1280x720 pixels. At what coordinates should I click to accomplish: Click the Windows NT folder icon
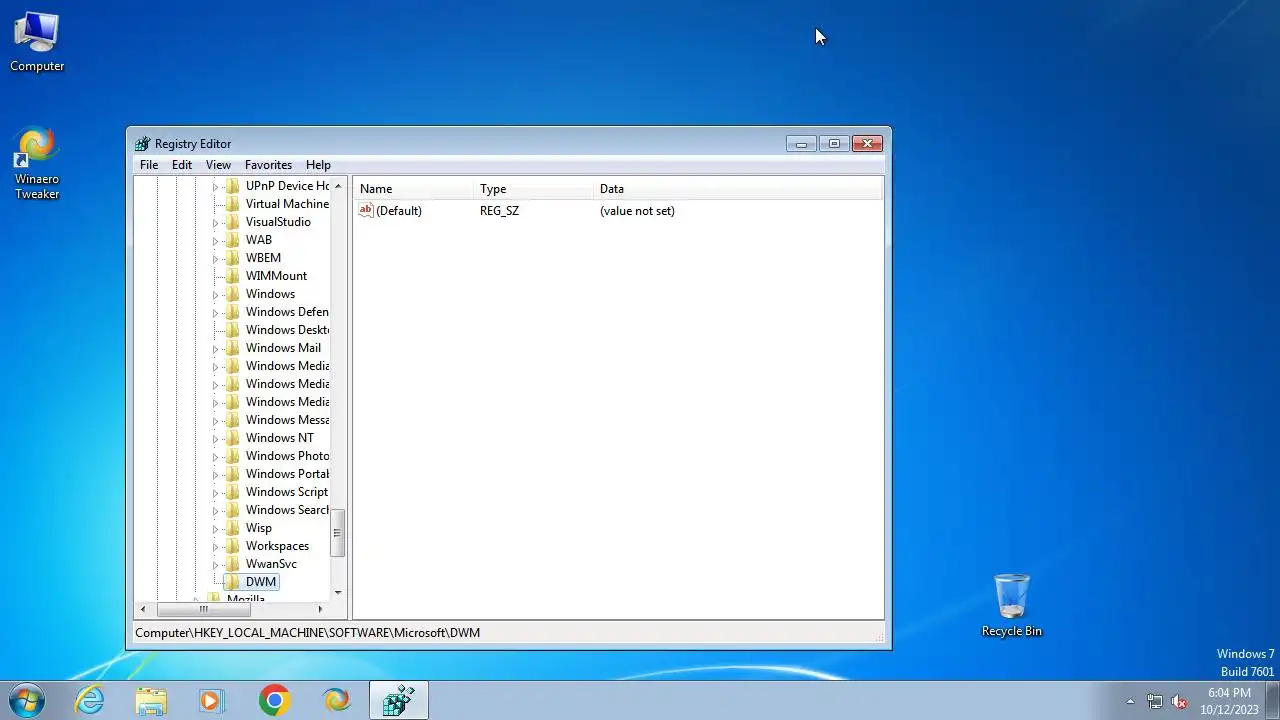[x=233, y=438]
